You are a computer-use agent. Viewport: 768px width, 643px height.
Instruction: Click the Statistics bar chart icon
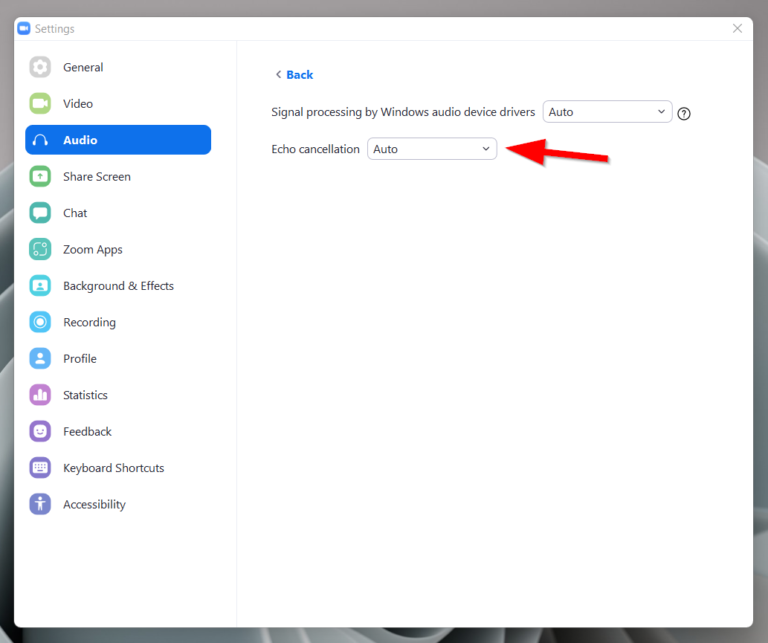point(40,395)
